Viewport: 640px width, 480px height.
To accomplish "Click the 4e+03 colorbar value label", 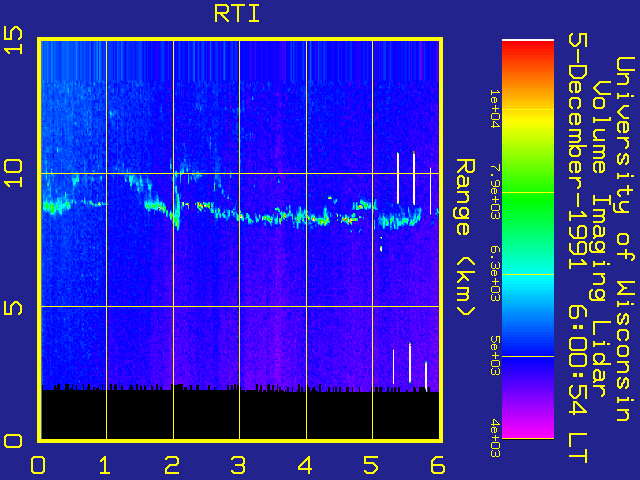I will click(495, 438).
